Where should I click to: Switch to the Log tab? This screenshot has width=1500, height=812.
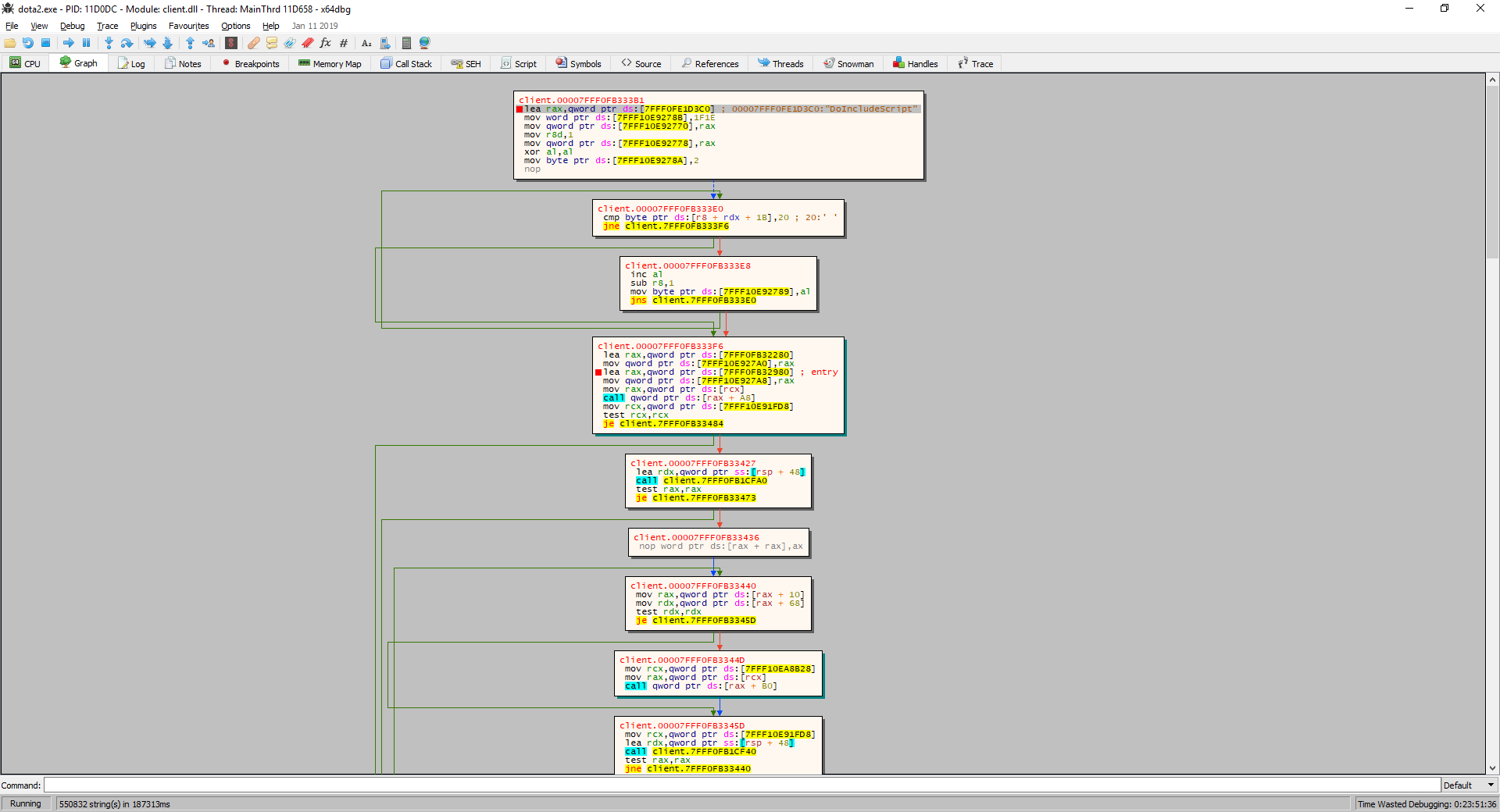click(x=131, y=63)
